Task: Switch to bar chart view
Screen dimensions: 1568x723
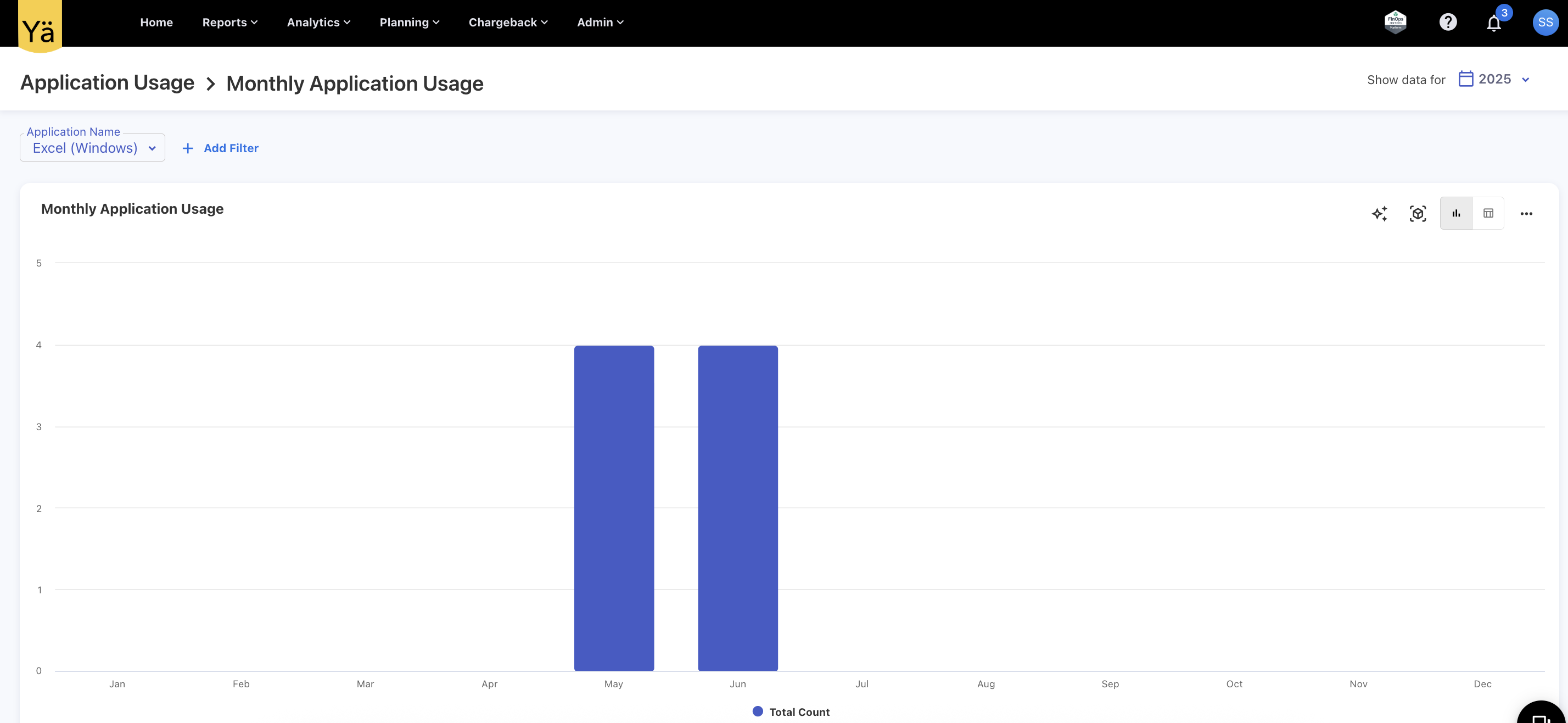Action: coord(1456,213)
